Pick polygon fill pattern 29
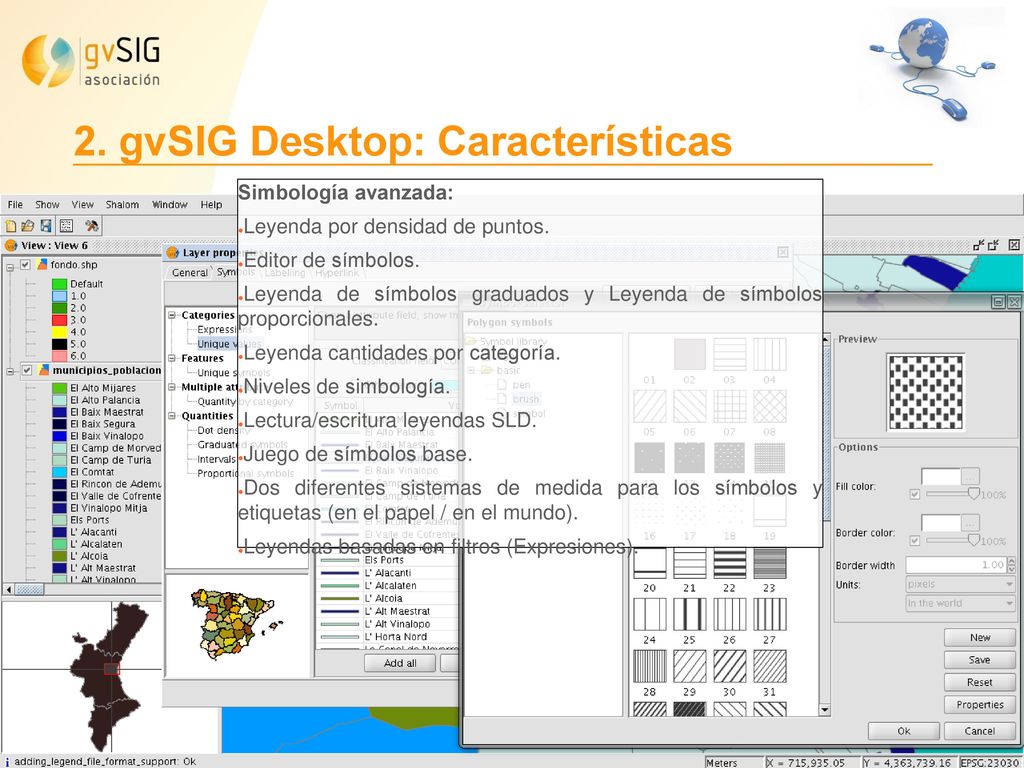The height and width of the screenshot is (768, 1024). (690, 666)
